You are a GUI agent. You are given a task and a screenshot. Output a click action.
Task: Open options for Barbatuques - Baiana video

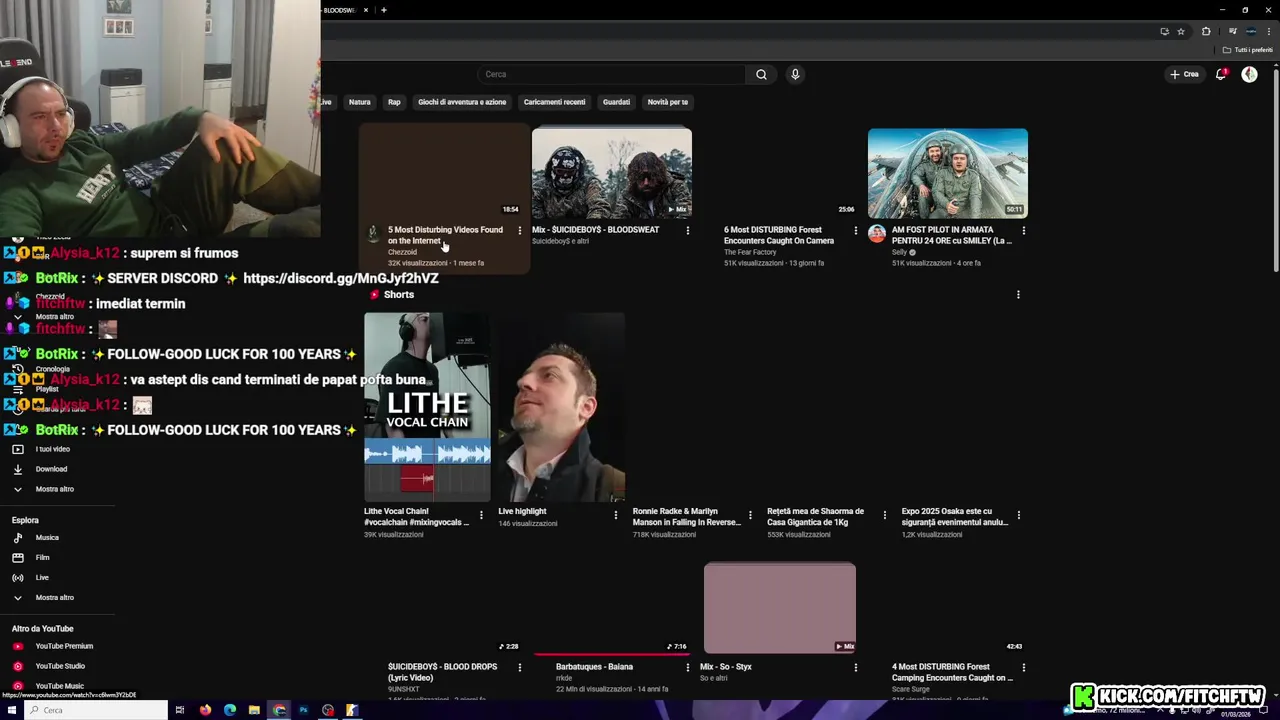pyautogui.click(x=687, y=667)
